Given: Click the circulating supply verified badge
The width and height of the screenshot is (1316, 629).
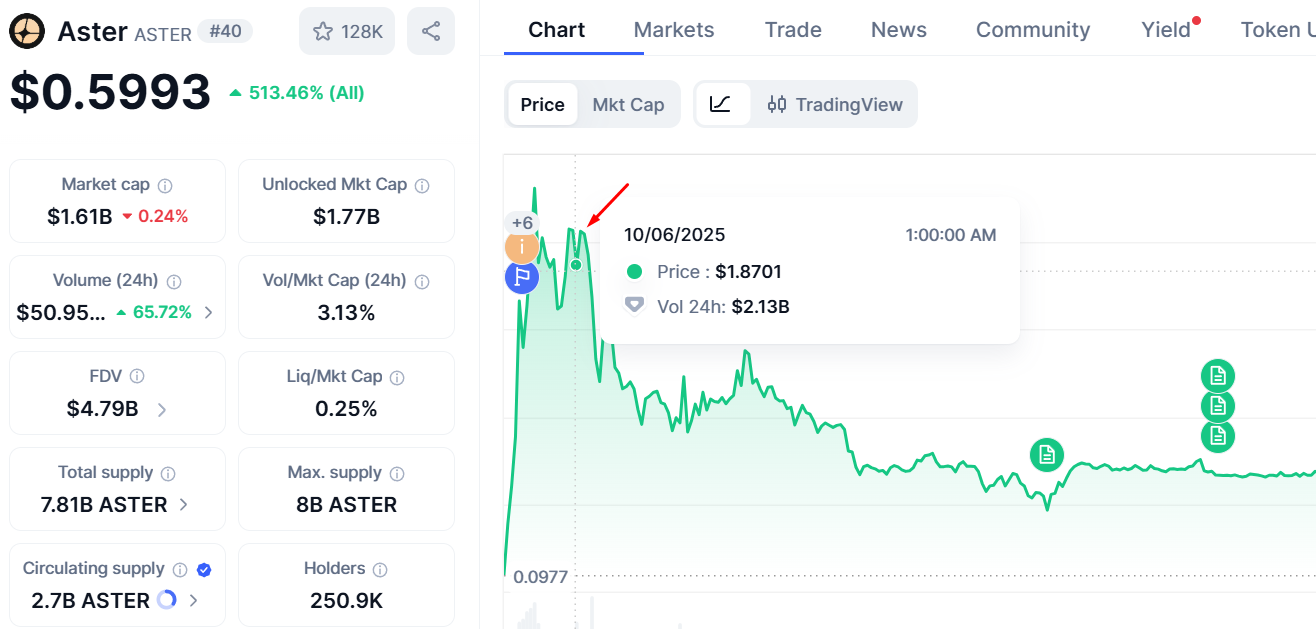Looking at the screenshot, I should tap(204, 569).
